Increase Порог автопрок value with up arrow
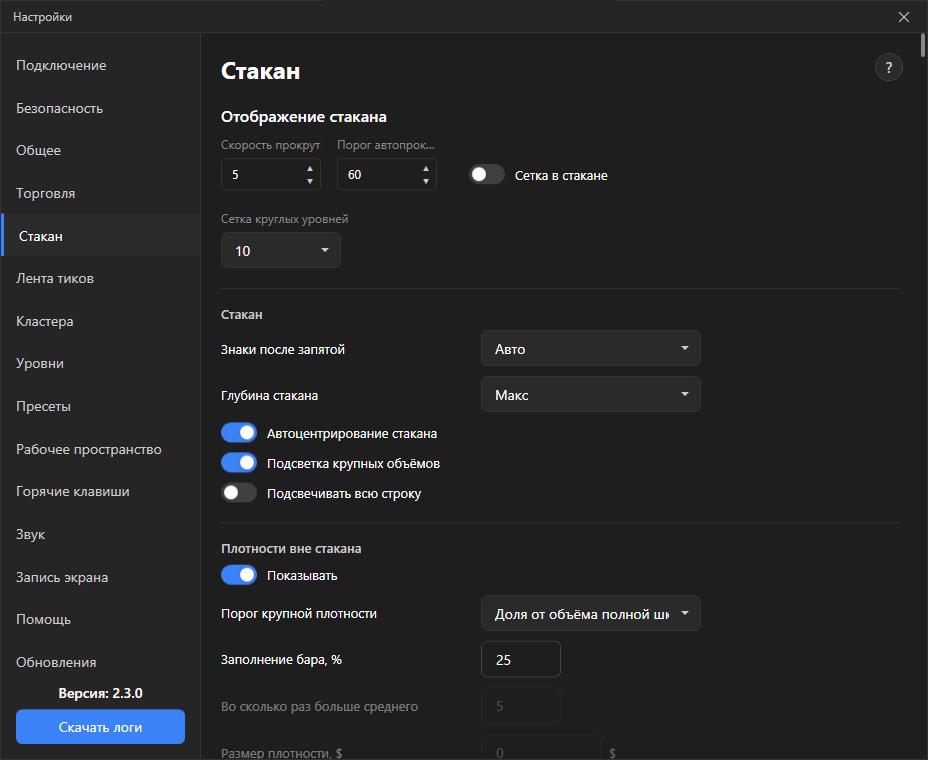 426,168
